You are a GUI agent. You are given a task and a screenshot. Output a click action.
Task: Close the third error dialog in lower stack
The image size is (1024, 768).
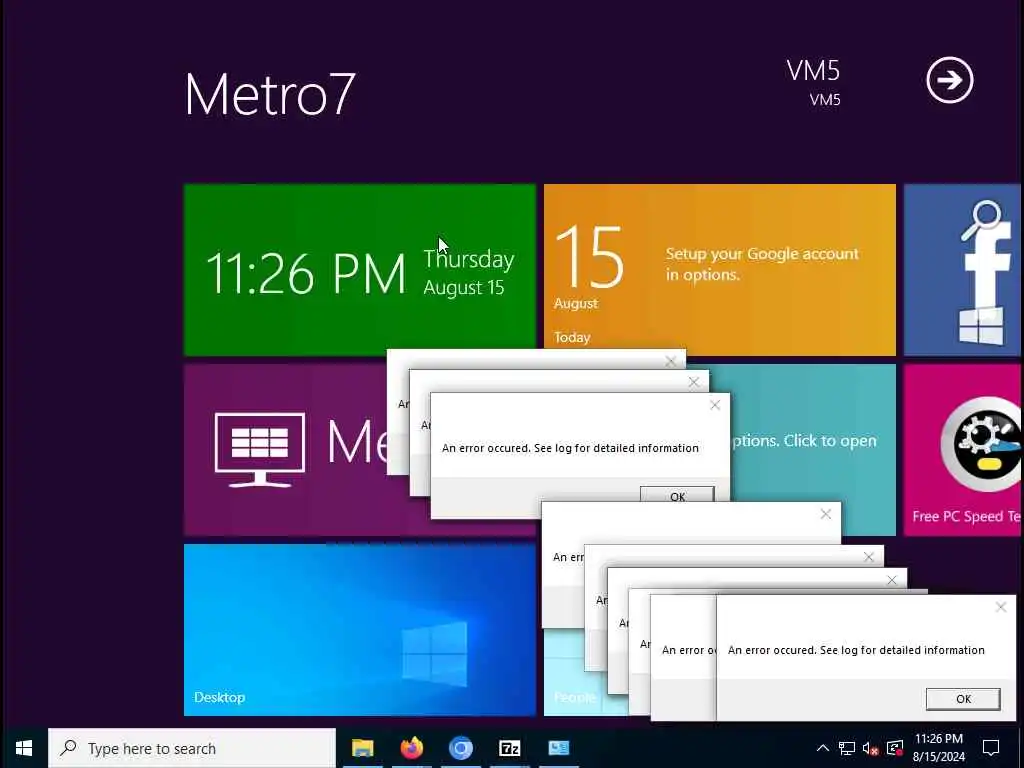tap(892, 580)
